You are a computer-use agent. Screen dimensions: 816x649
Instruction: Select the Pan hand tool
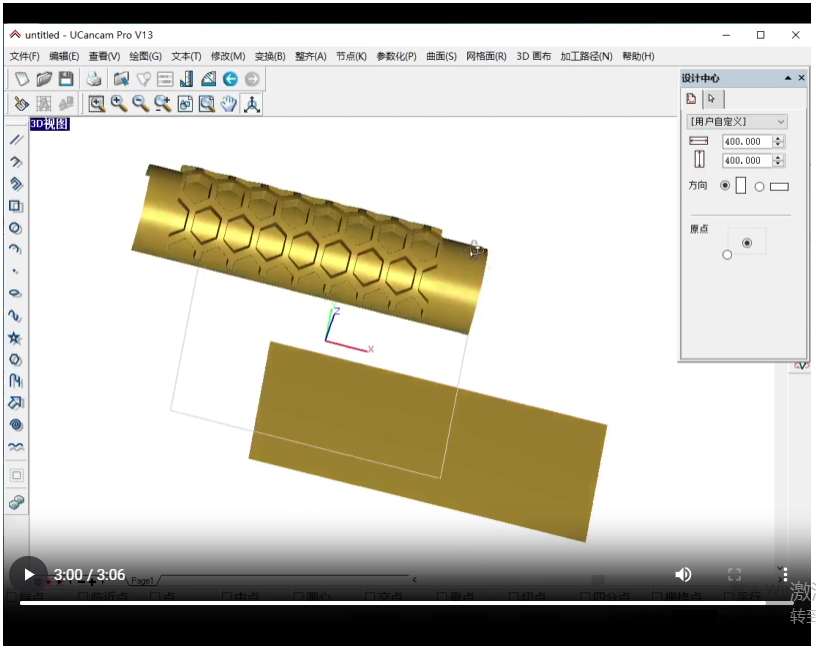(229, 103)
